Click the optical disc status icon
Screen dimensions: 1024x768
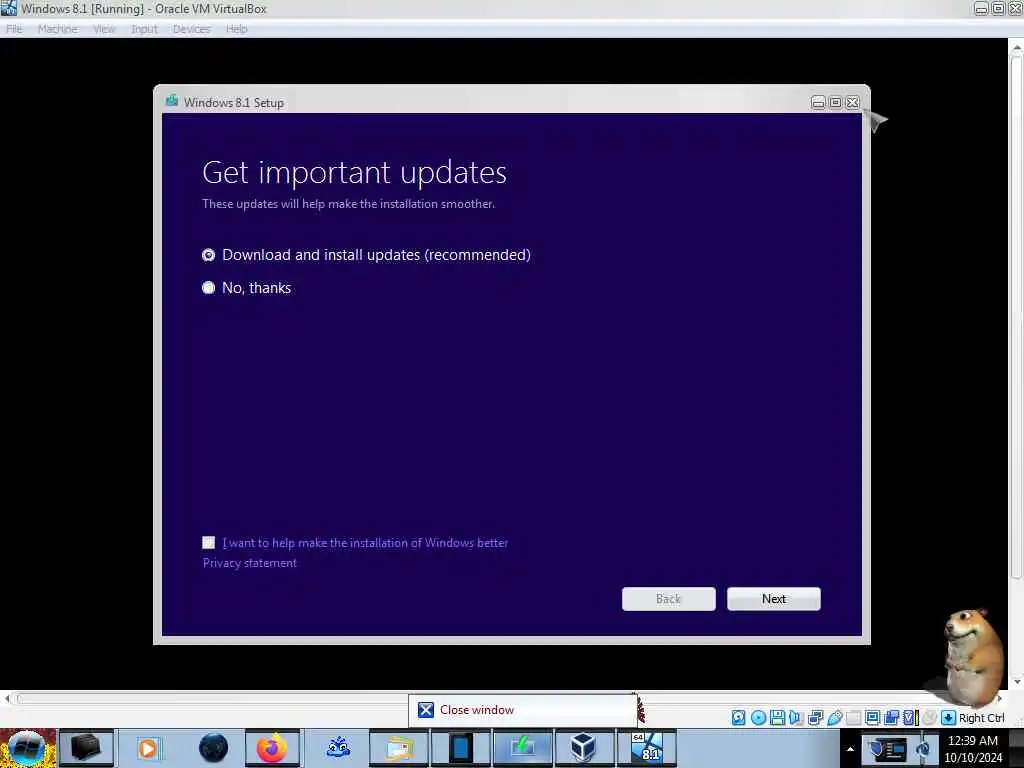coord(758,718)
